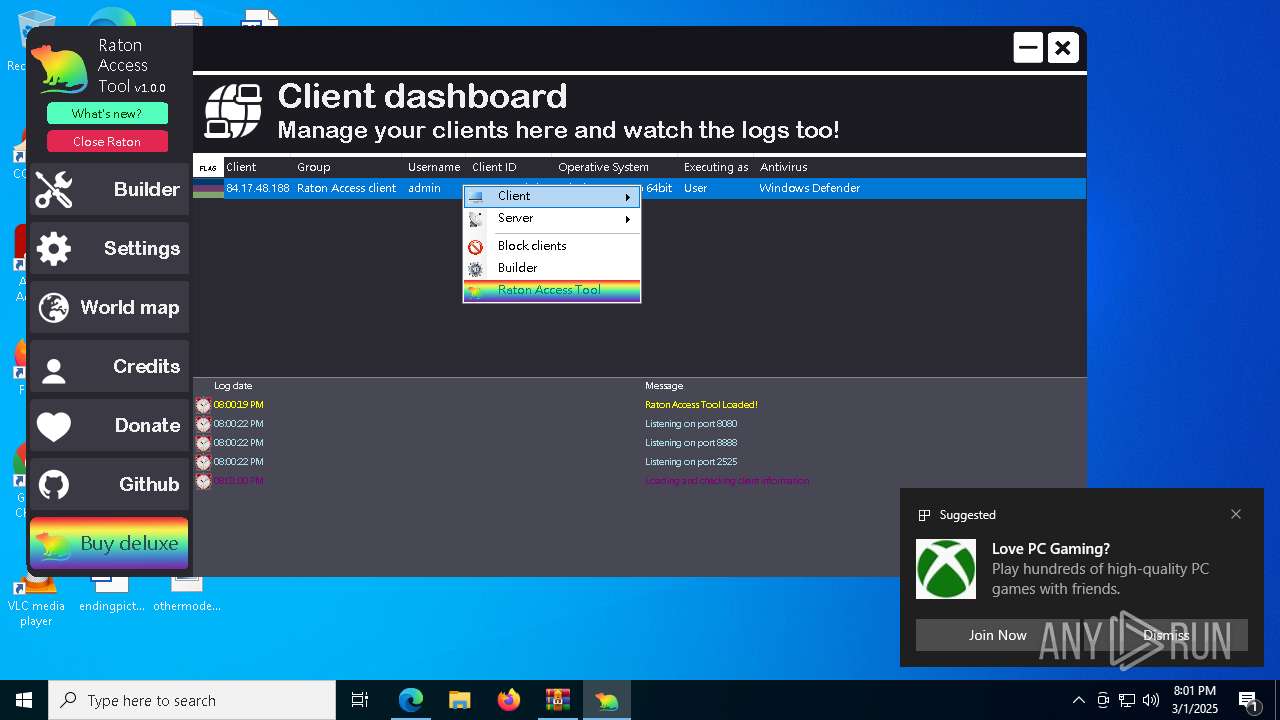Dismiss the Xbox gaming notification
This screenshot has width=1280, height=720.
point(1166,635)
